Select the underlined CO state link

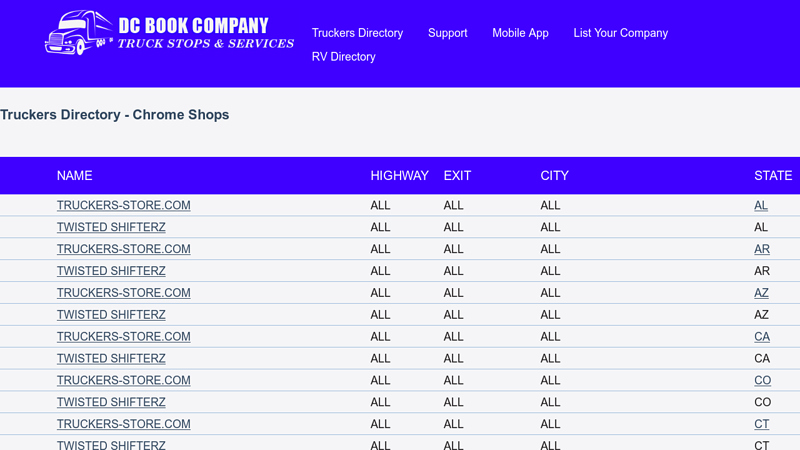point(762,380)
